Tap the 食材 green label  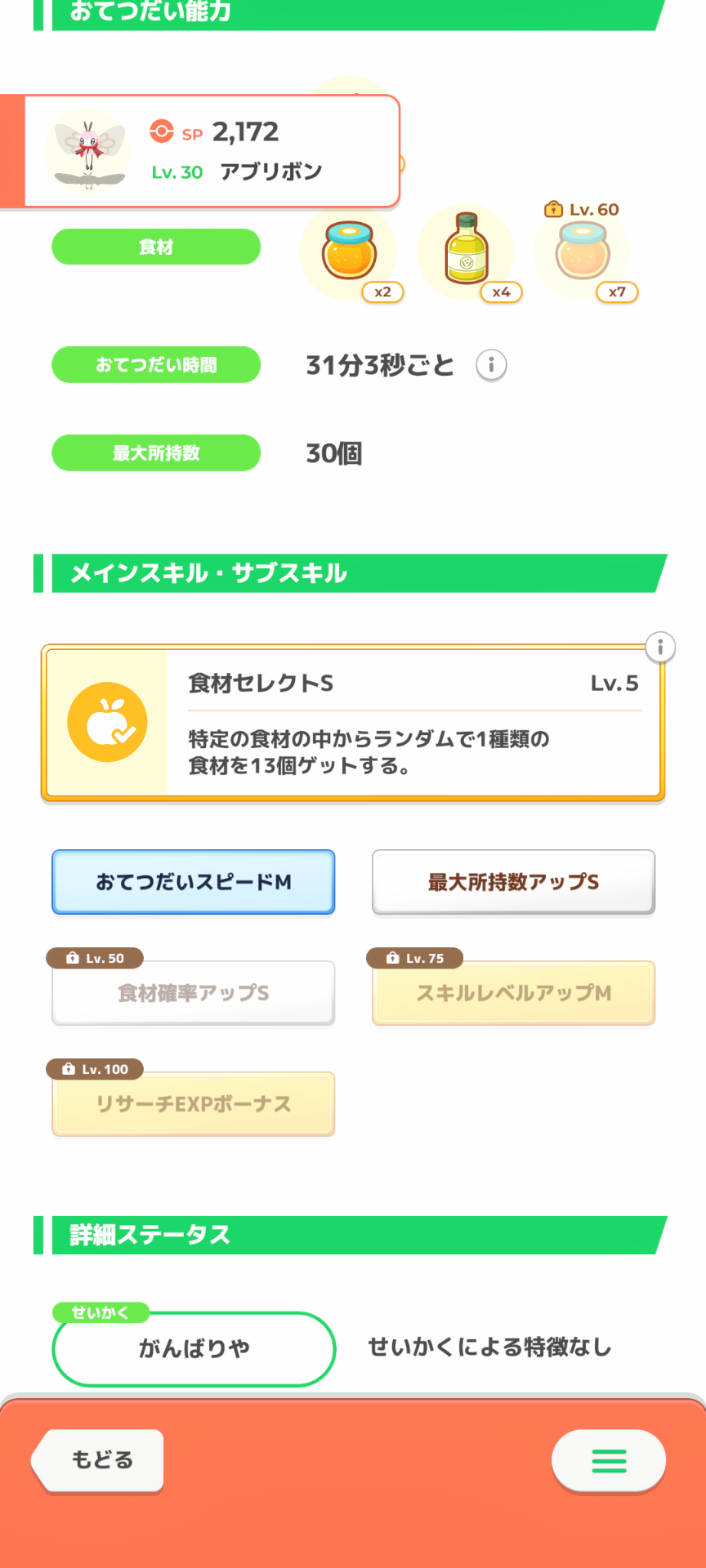pyautogui.click(x=156, y=247)
